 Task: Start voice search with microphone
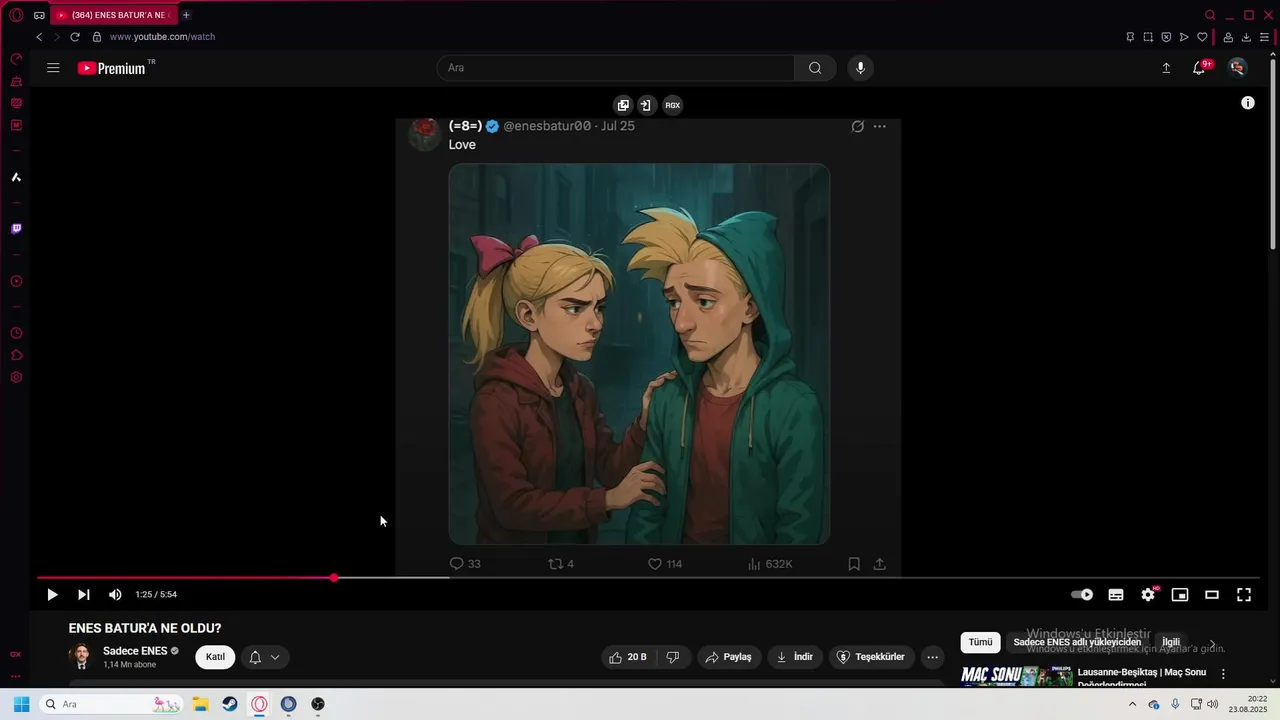[x=860, y=68]
